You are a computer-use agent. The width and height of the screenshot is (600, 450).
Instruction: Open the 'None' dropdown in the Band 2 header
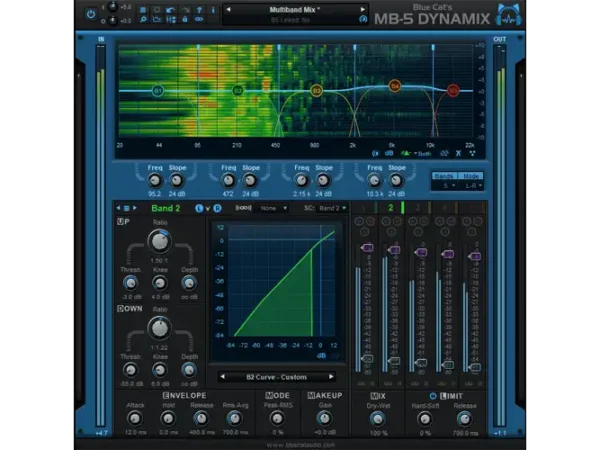(272, 208)
